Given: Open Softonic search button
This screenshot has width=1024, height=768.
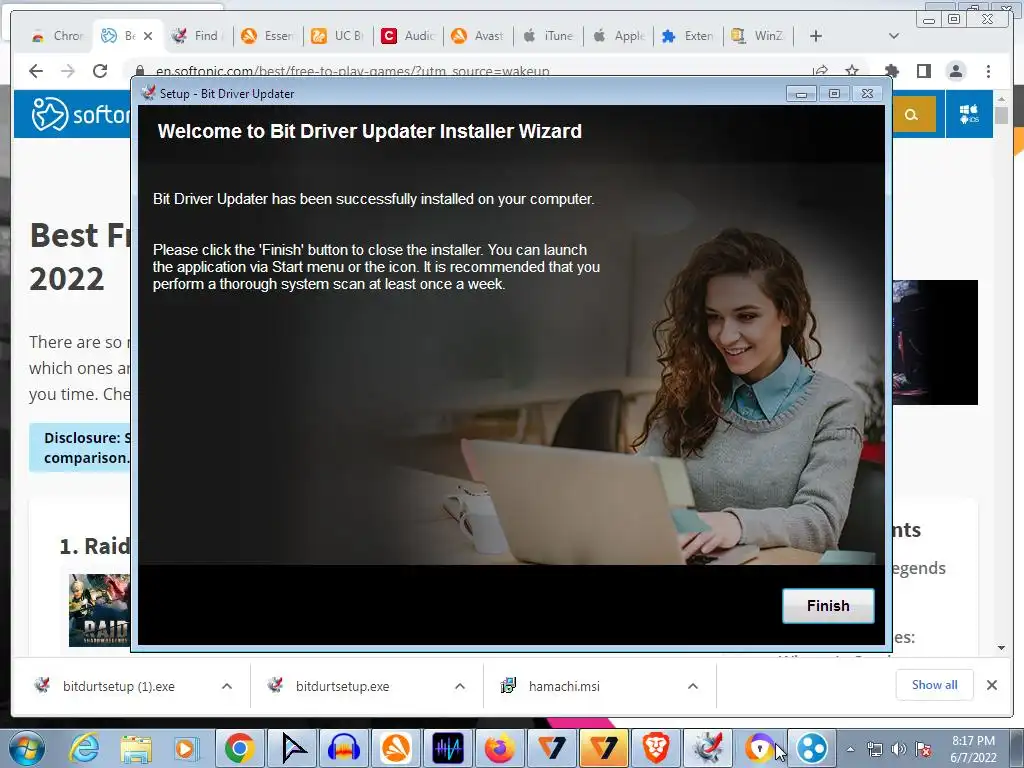Looking at the screenshot, I should (x=912, y=115).
